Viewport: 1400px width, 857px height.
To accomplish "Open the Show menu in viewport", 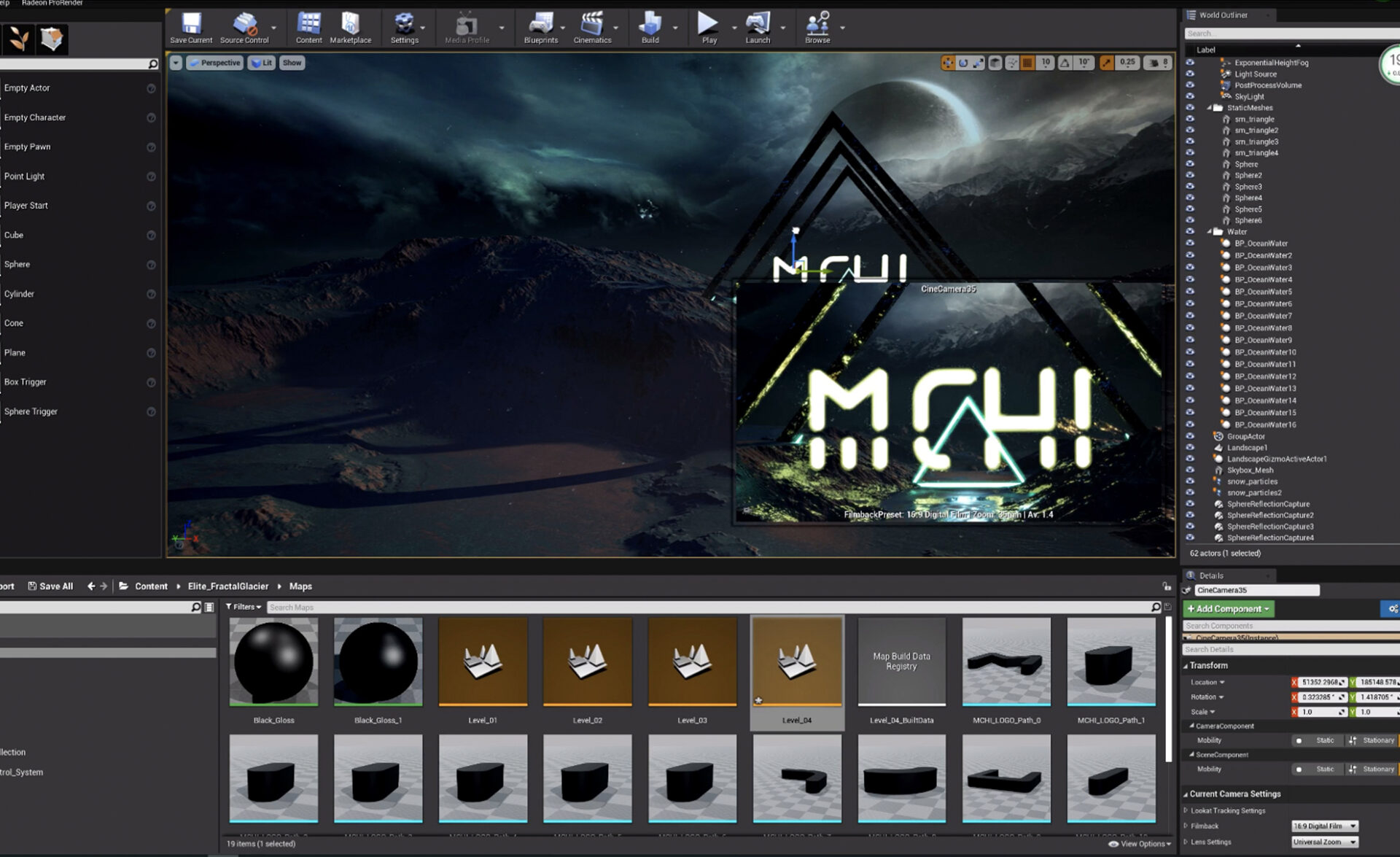I will tap(292, 63).
